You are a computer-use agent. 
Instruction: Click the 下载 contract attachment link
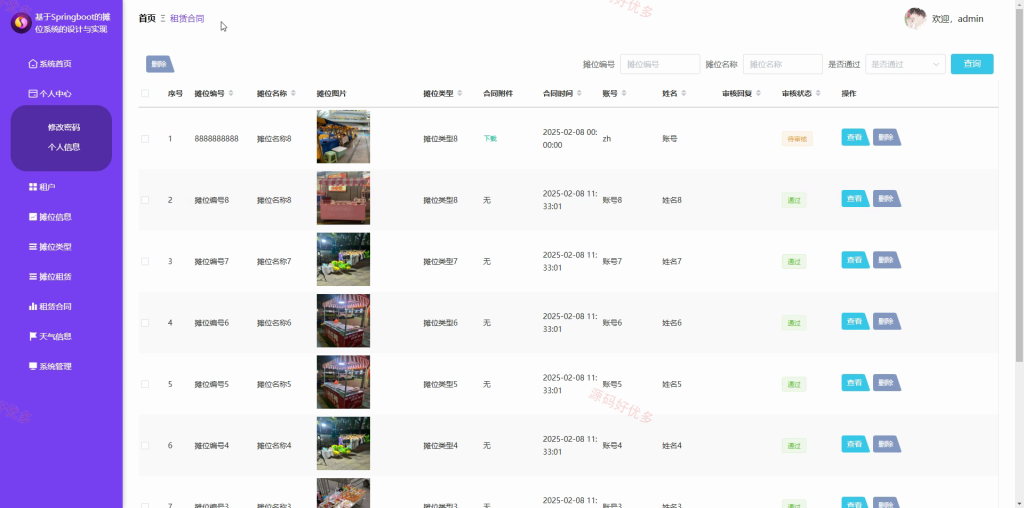490,139
